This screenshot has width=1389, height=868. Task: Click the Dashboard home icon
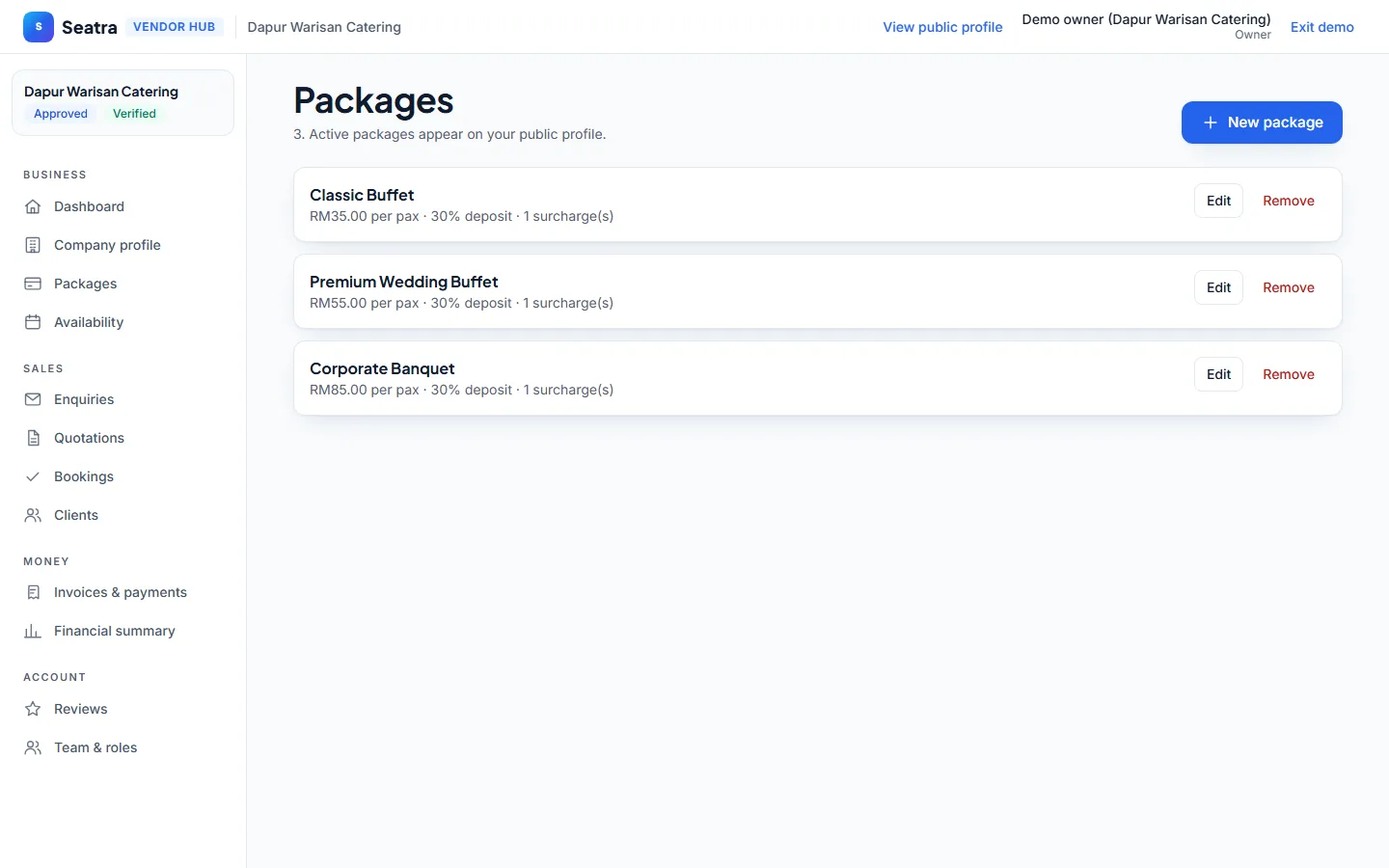pos(33,206)
